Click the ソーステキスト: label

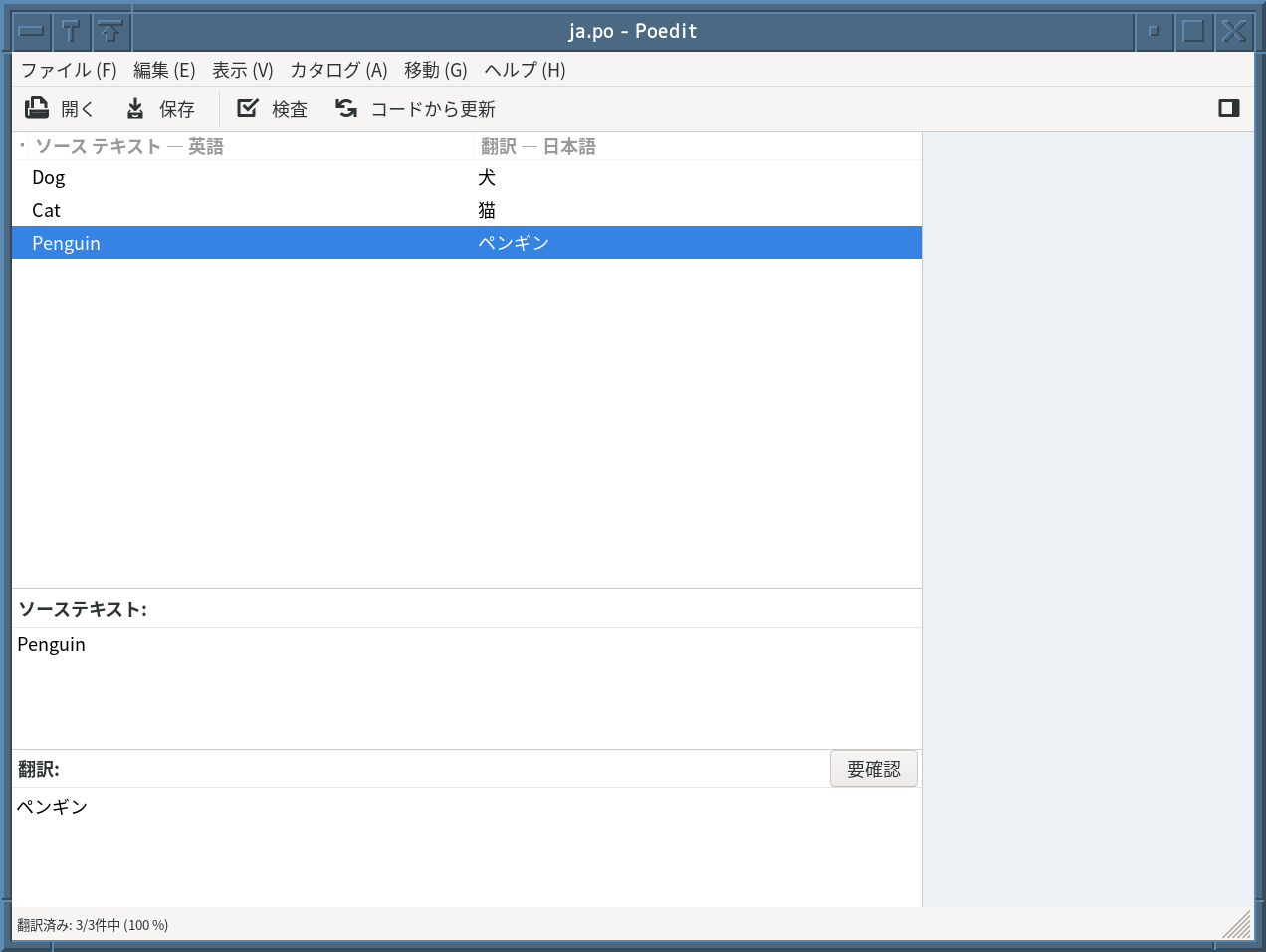point(83,609)
